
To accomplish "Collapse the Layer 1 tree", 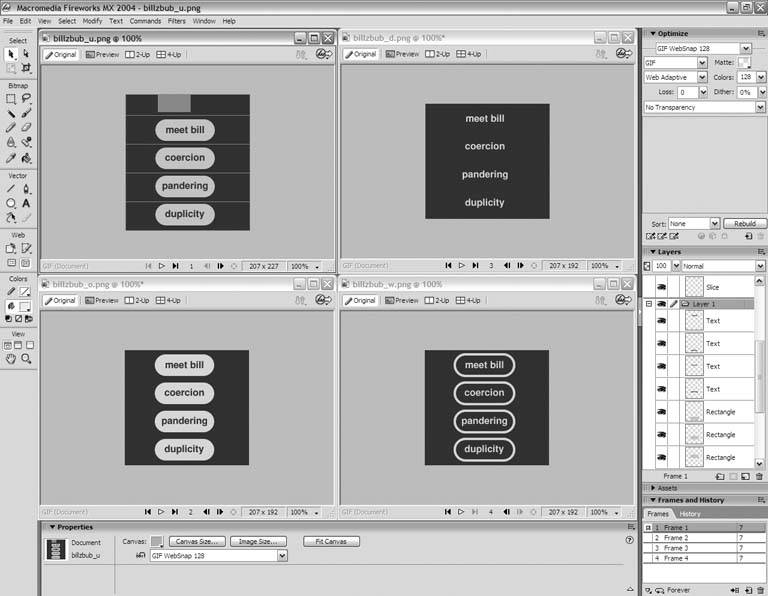I will point(649,304).
